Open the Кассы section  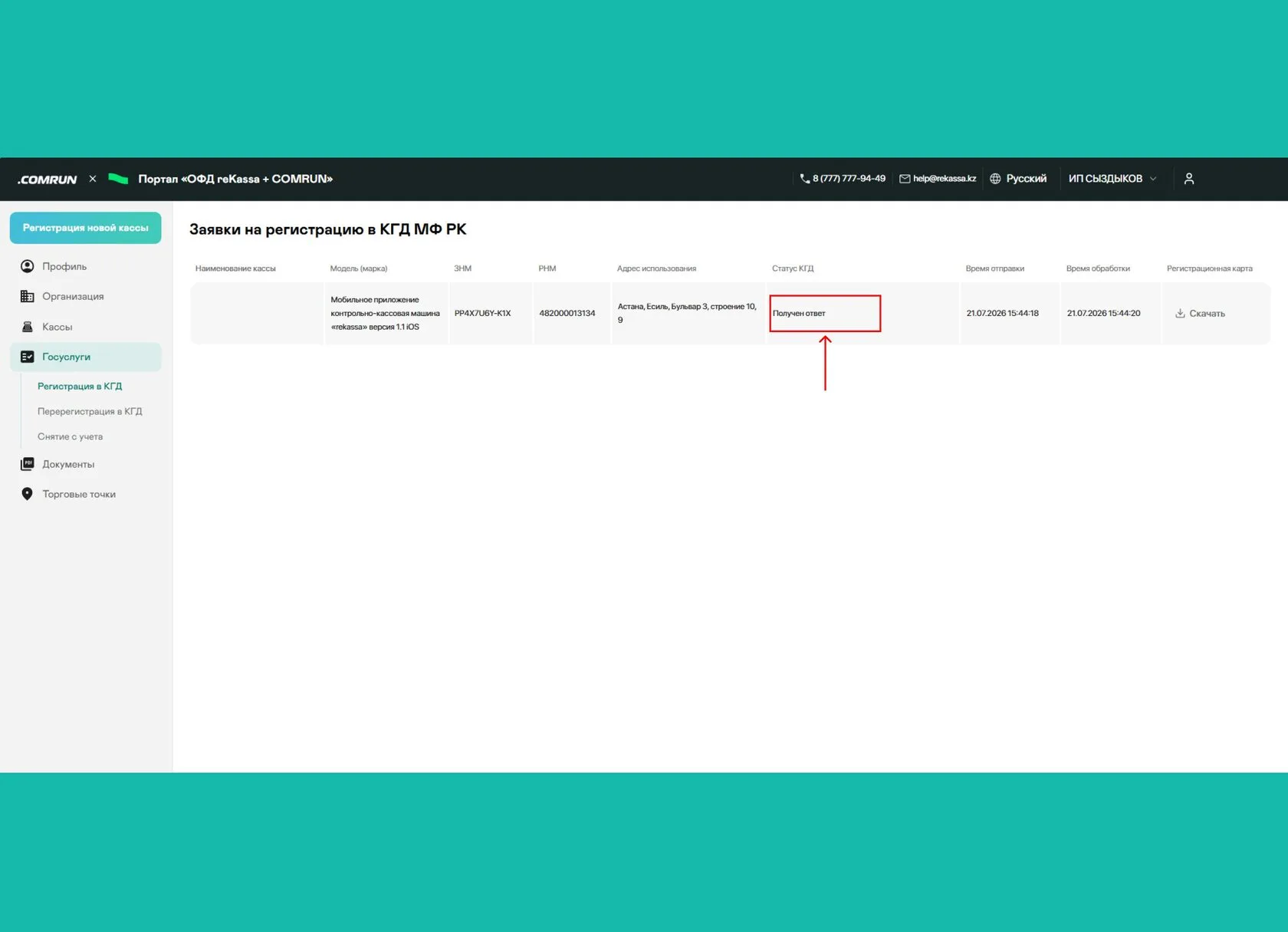pyautogui.click(x=86, y=327)
